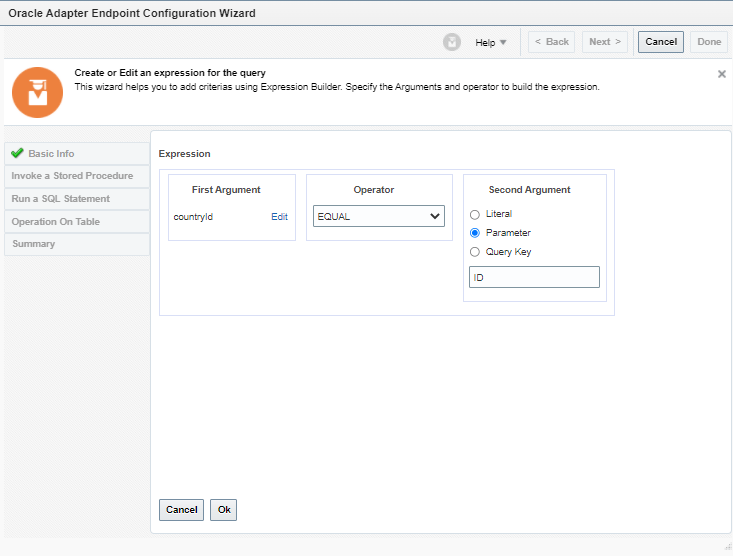Select the Query Key radio button
Screen dimensions: 733x556
475,252
